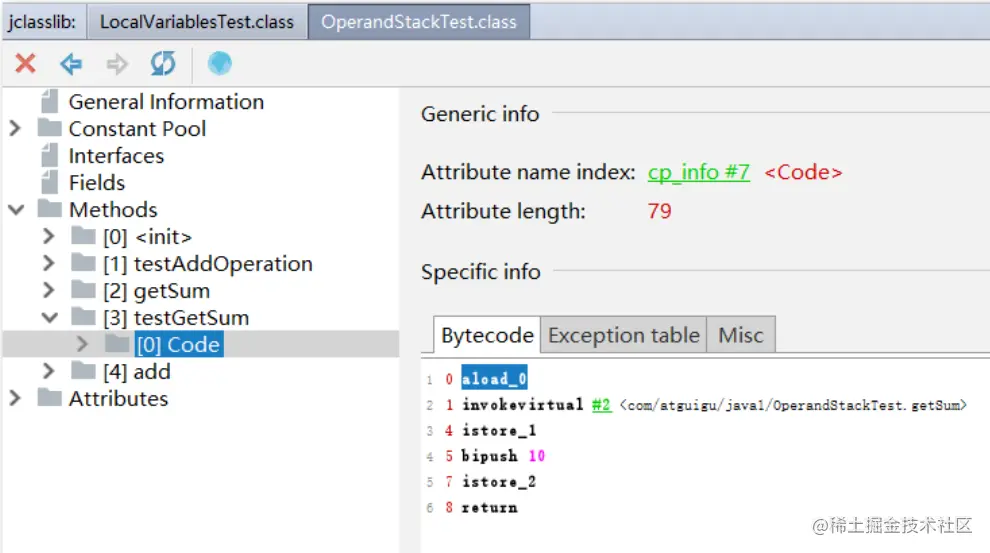Select [4] add tree item

coord(136,372)
